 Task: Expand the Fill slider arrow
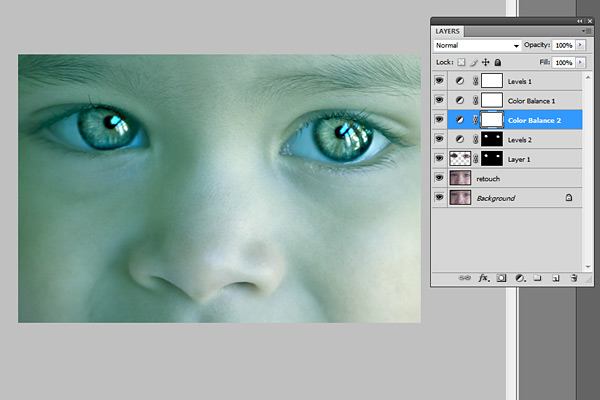click(579, 62)
